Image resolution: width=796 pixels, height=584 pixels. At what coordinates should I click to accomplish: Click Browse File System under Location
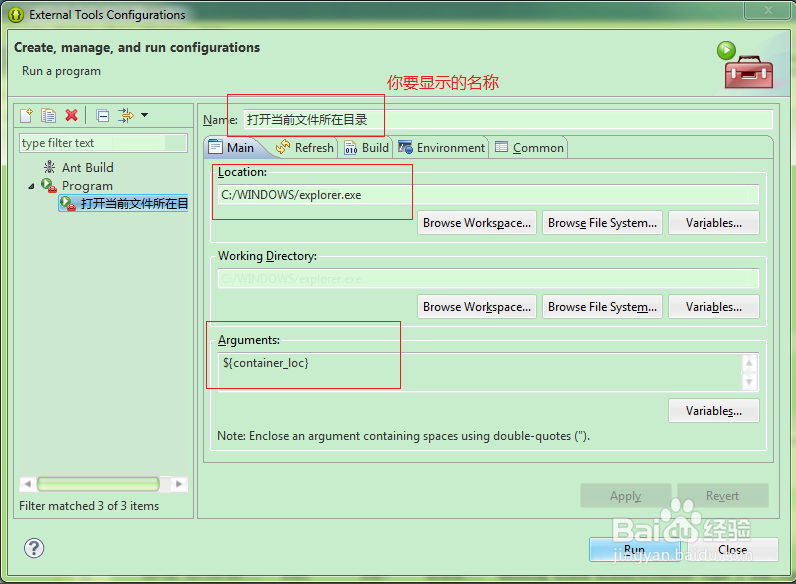click(x=602, y=223)
